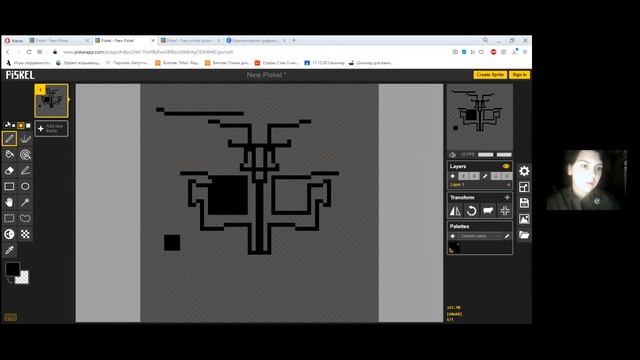Select the Lighten tool
Image resolution: width=640 pixels, height=360 pixels.
click(x=9, y=234)
